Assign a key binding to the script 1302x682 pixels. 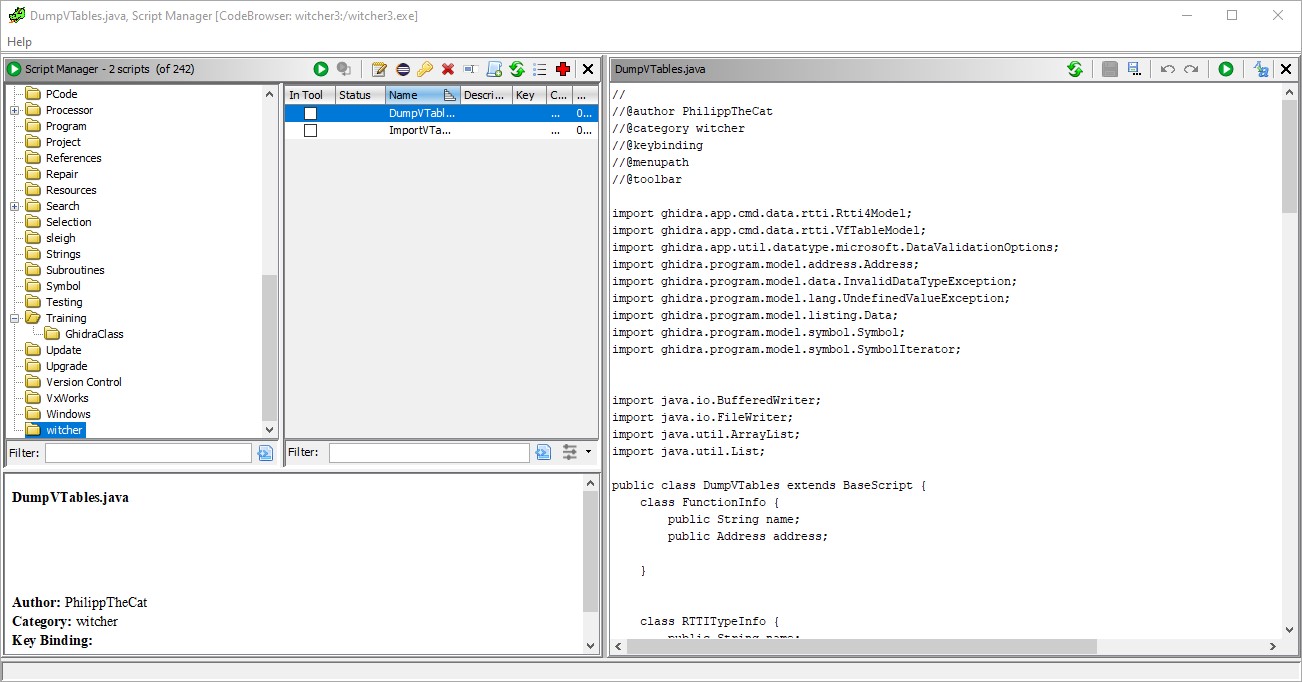click(x=424, y=69)
